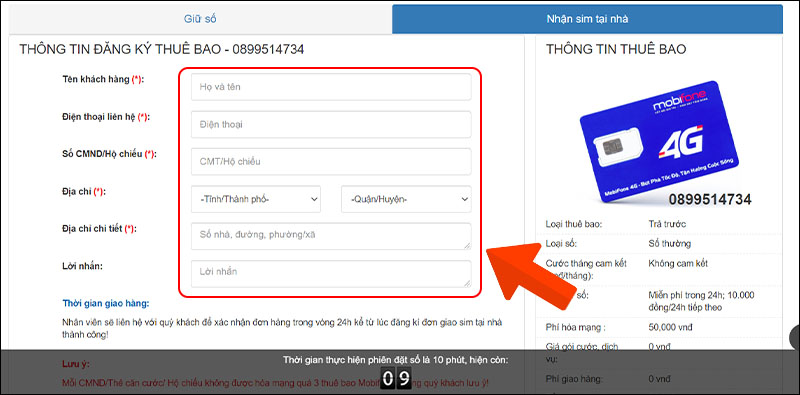The height and width of the screenshot is (395, 800).
Task: Click the Trả trước value
Action: tap(667, 224)
